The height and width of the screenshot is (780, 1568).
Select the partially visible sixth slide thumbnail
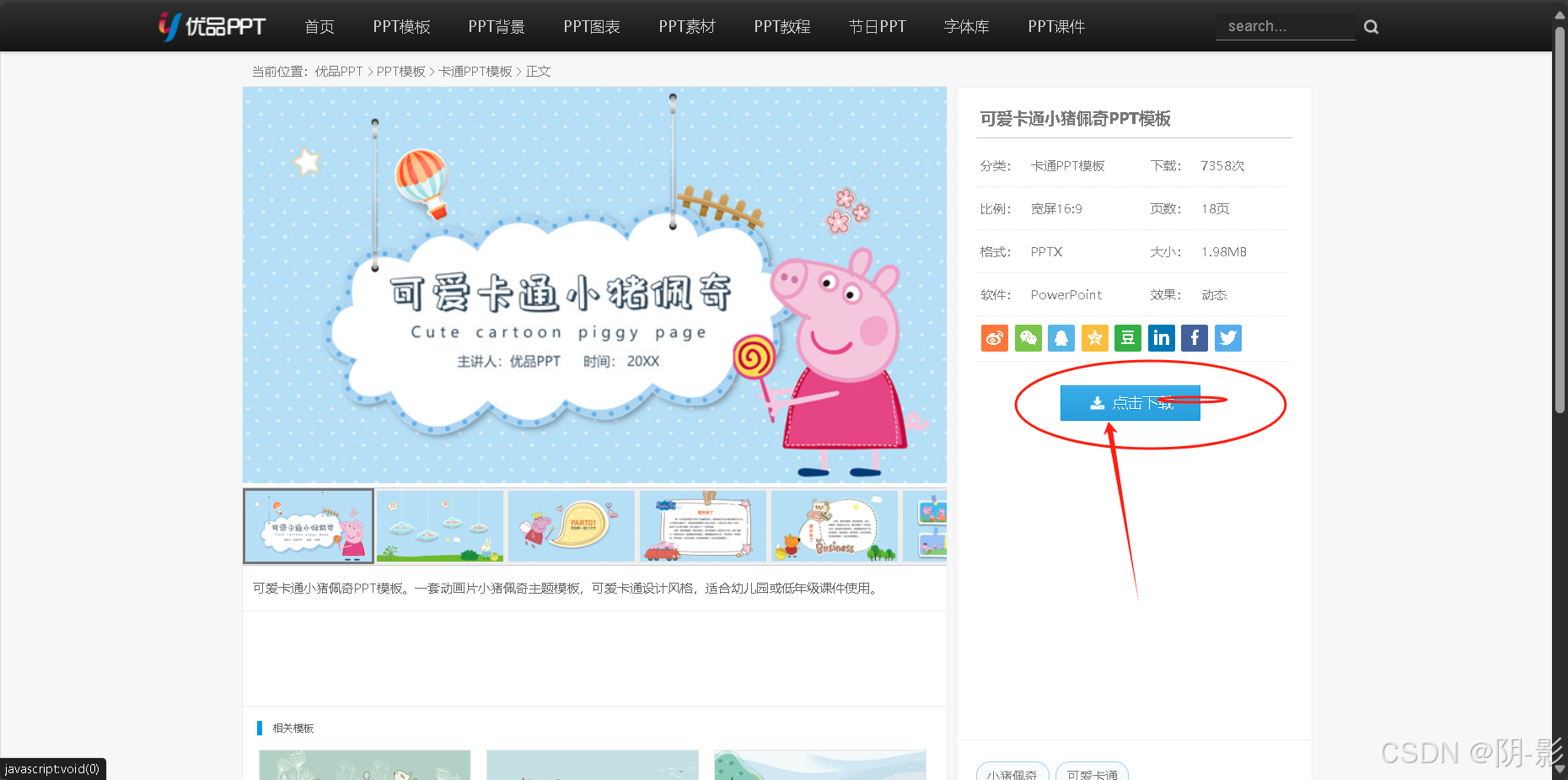coord(925,526)
